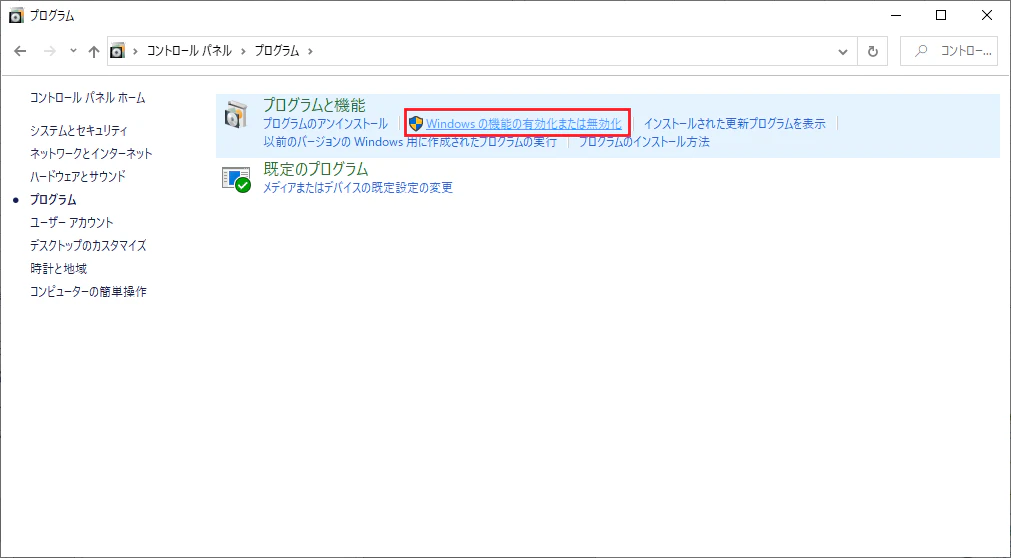This screenshot has width=1011, height=558.
Task: Maximize the プログラム window
Action: coord(941,15)
